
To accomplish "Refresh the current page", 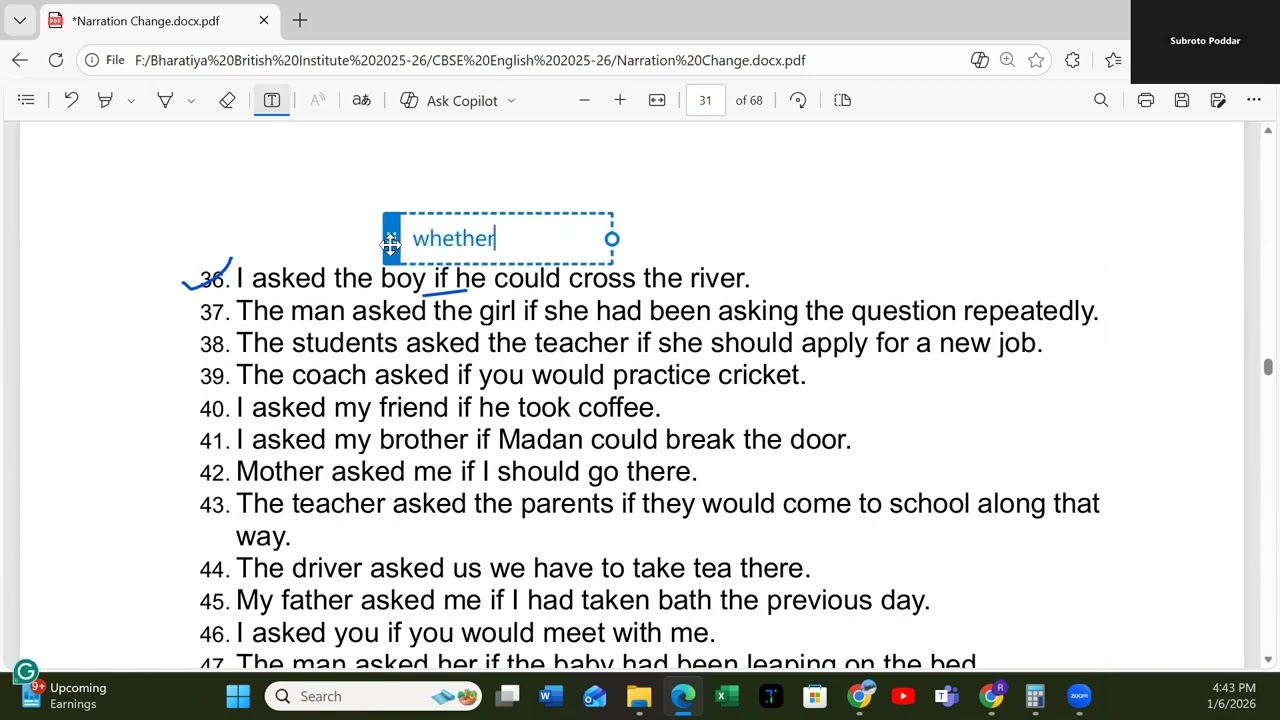I will (x=56, y=60).
